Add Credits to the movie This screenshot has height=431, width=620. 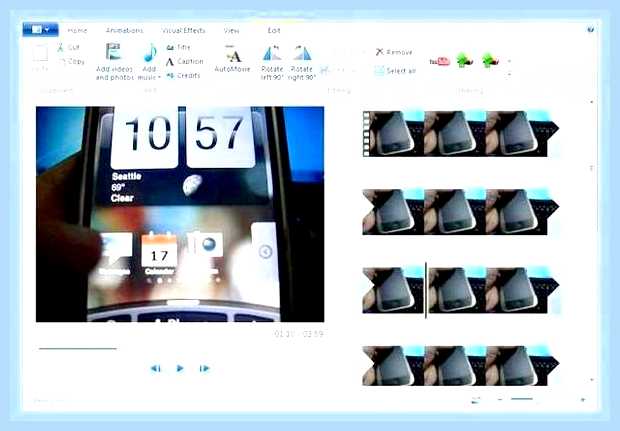point(183,76)
